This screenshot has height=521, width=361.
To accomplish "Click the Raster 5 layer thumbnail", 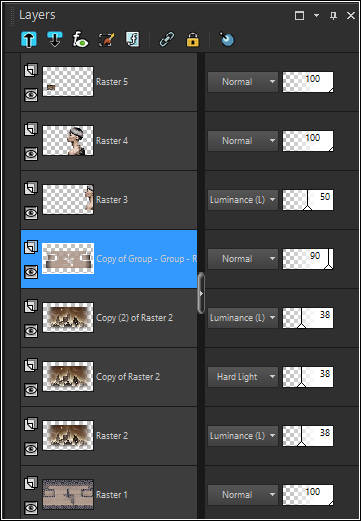I will click(x=68, y=81).
